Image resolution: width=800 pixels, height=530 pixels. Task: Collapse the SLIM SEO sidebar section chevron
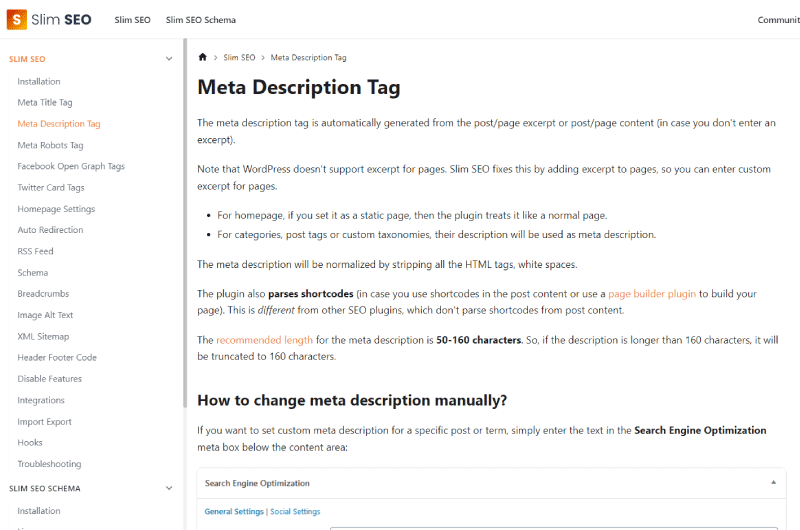pyautogui.click(x=169, y=59)
